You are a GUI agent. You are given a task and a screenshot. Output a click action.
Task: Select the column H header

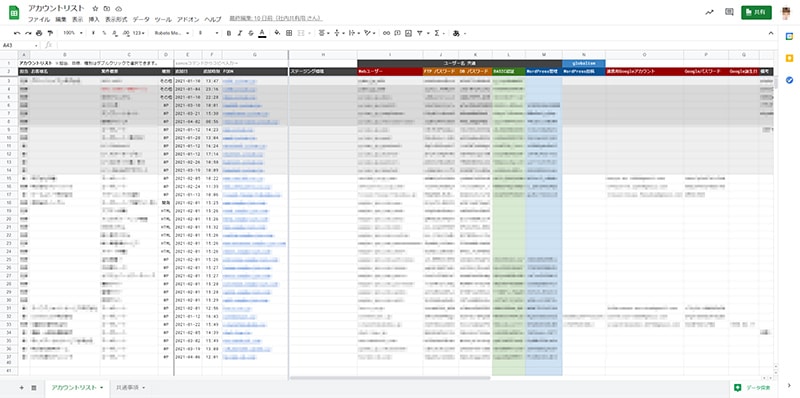pos(323,55)
